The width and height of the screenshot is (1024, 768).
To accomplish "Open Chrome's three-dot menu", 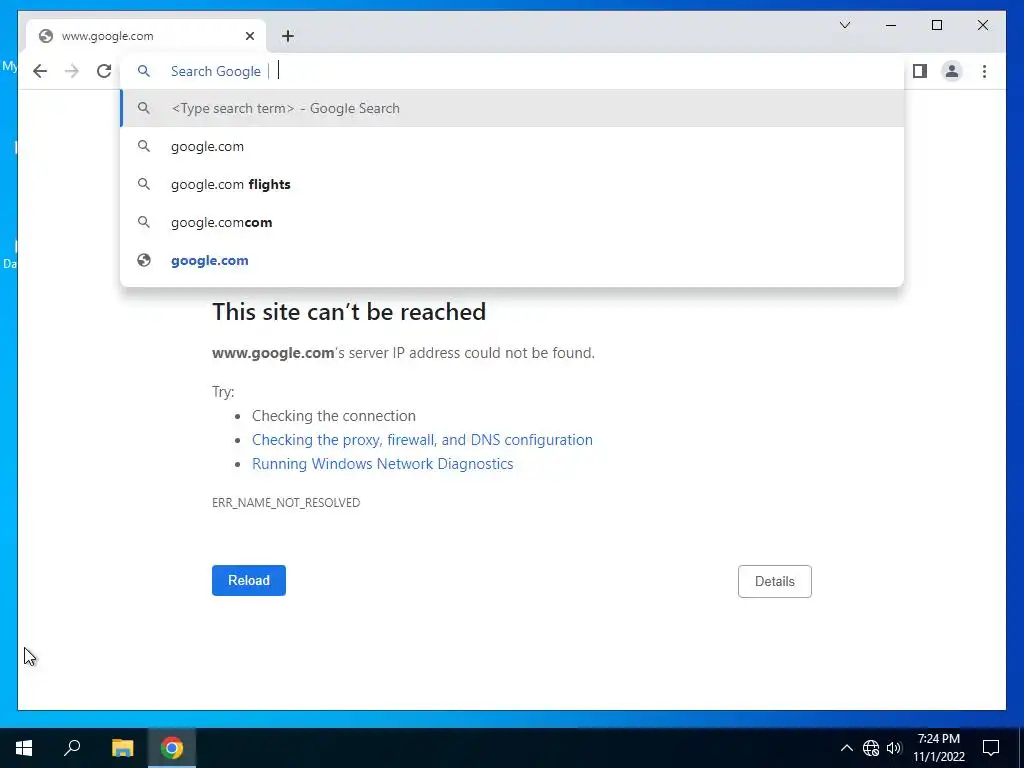I will point(984,71).
